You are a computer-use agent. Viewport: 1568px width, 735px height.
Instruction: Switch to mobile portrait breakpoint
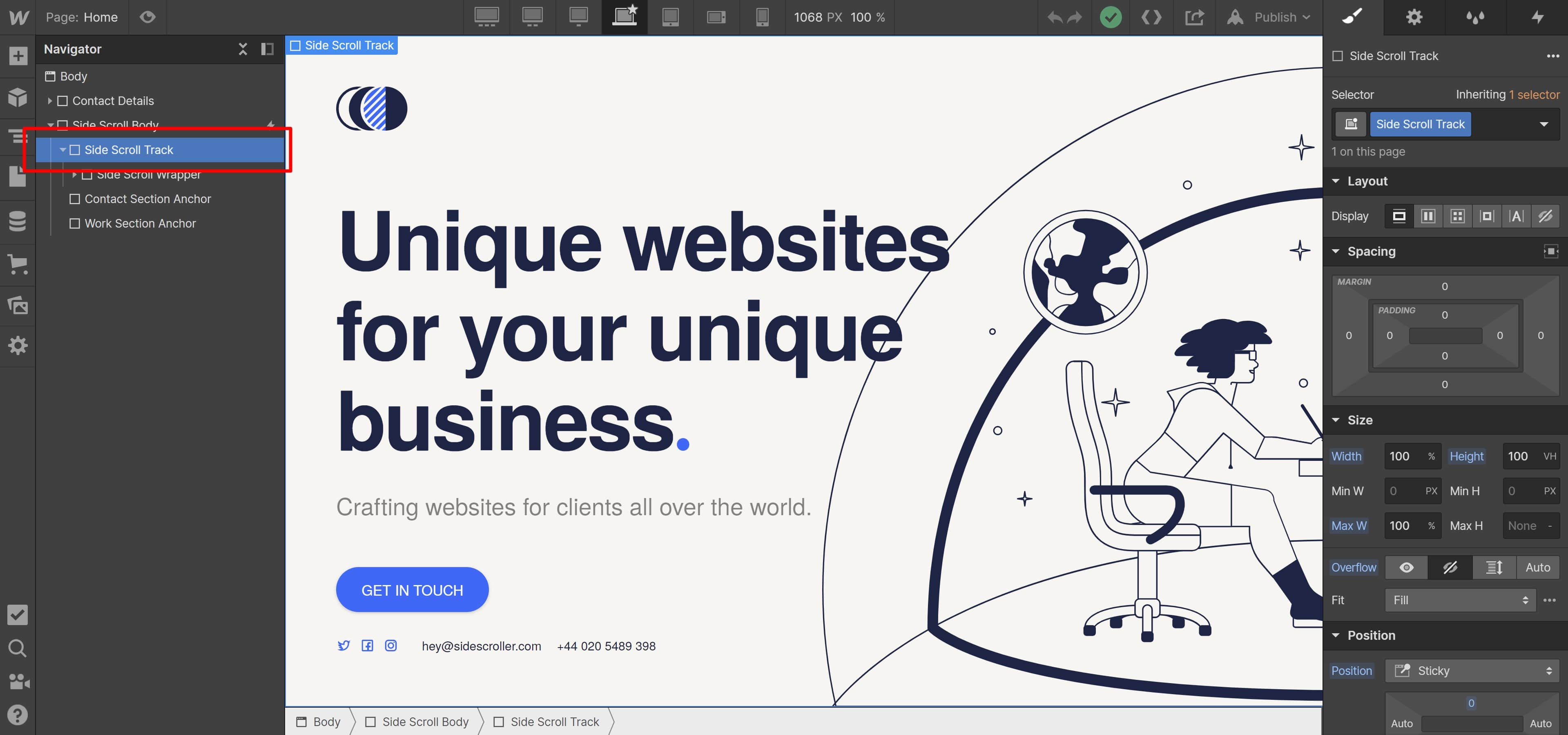point(761,17)
